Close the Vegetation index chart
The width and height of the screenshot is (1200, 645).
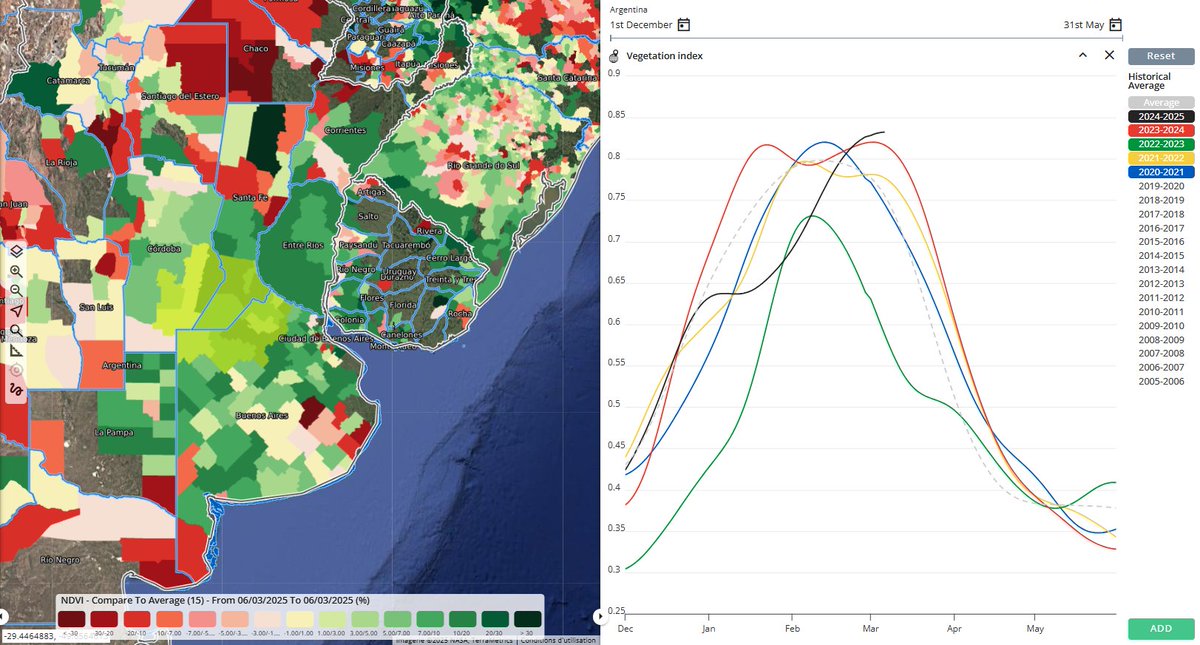[x=1109, y=56]
